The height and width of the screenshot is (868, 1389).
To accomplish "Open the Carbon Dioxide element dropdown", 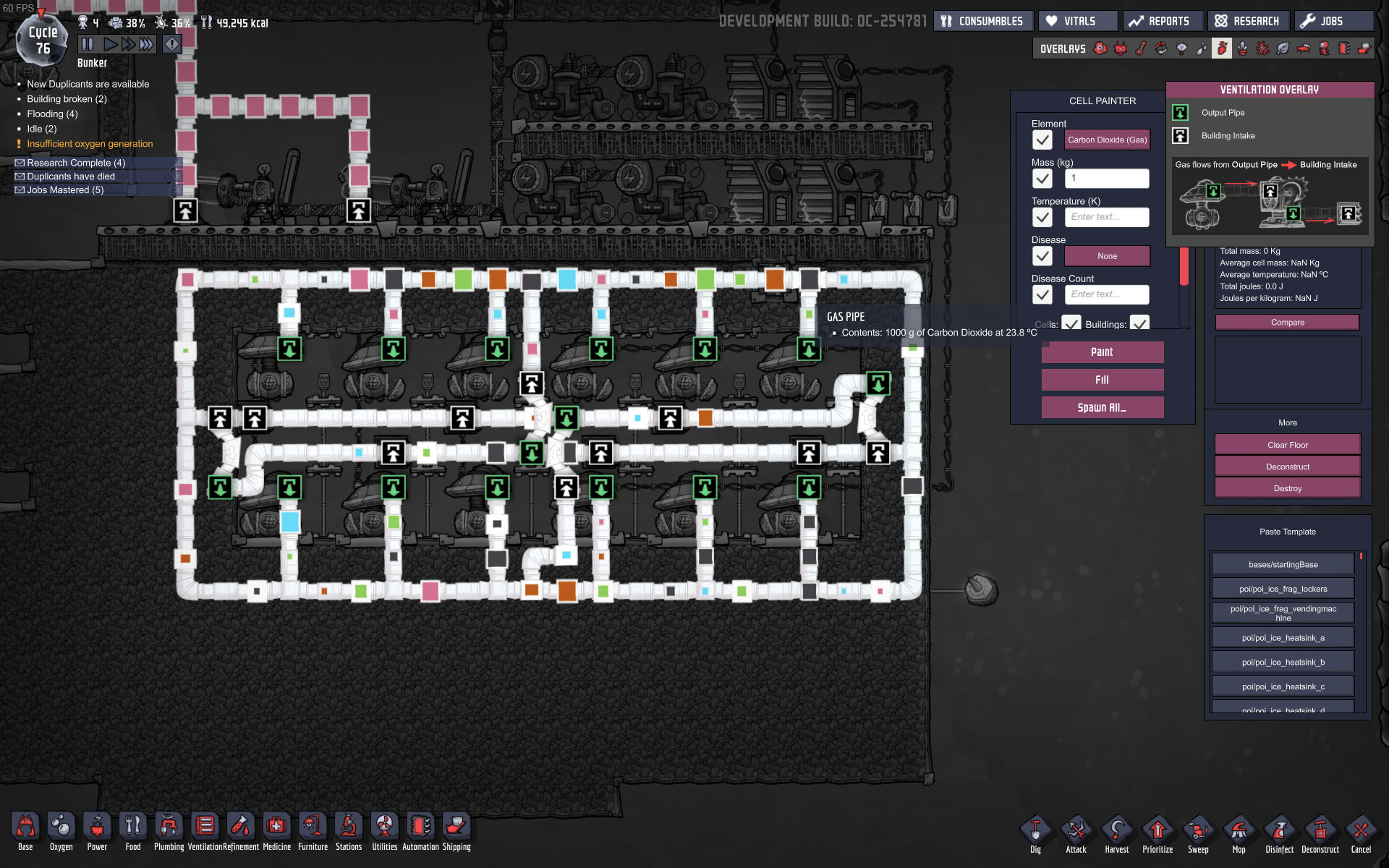I will point(1107,140).
